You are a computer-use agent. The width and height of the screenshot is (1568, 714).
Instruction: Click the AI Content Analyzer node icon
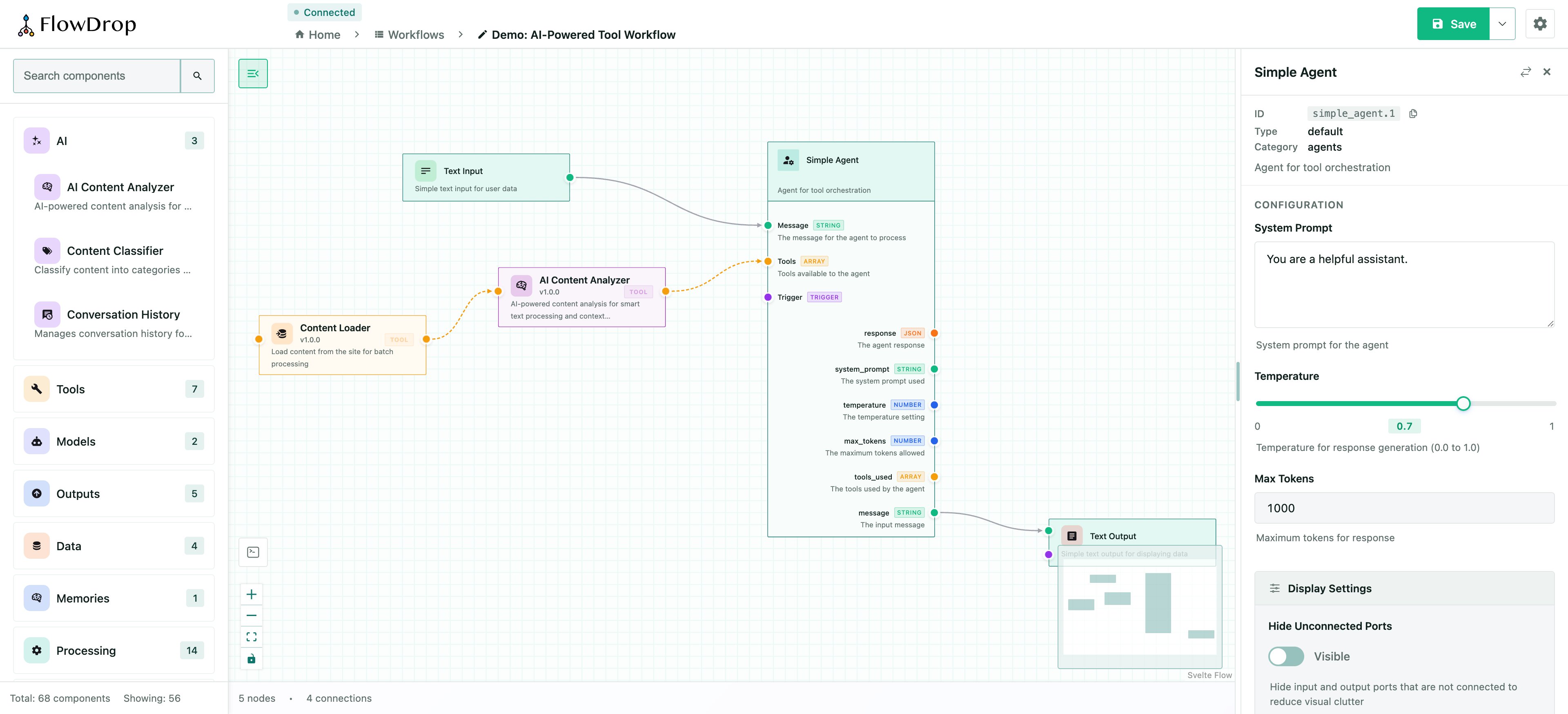point(521,286)
